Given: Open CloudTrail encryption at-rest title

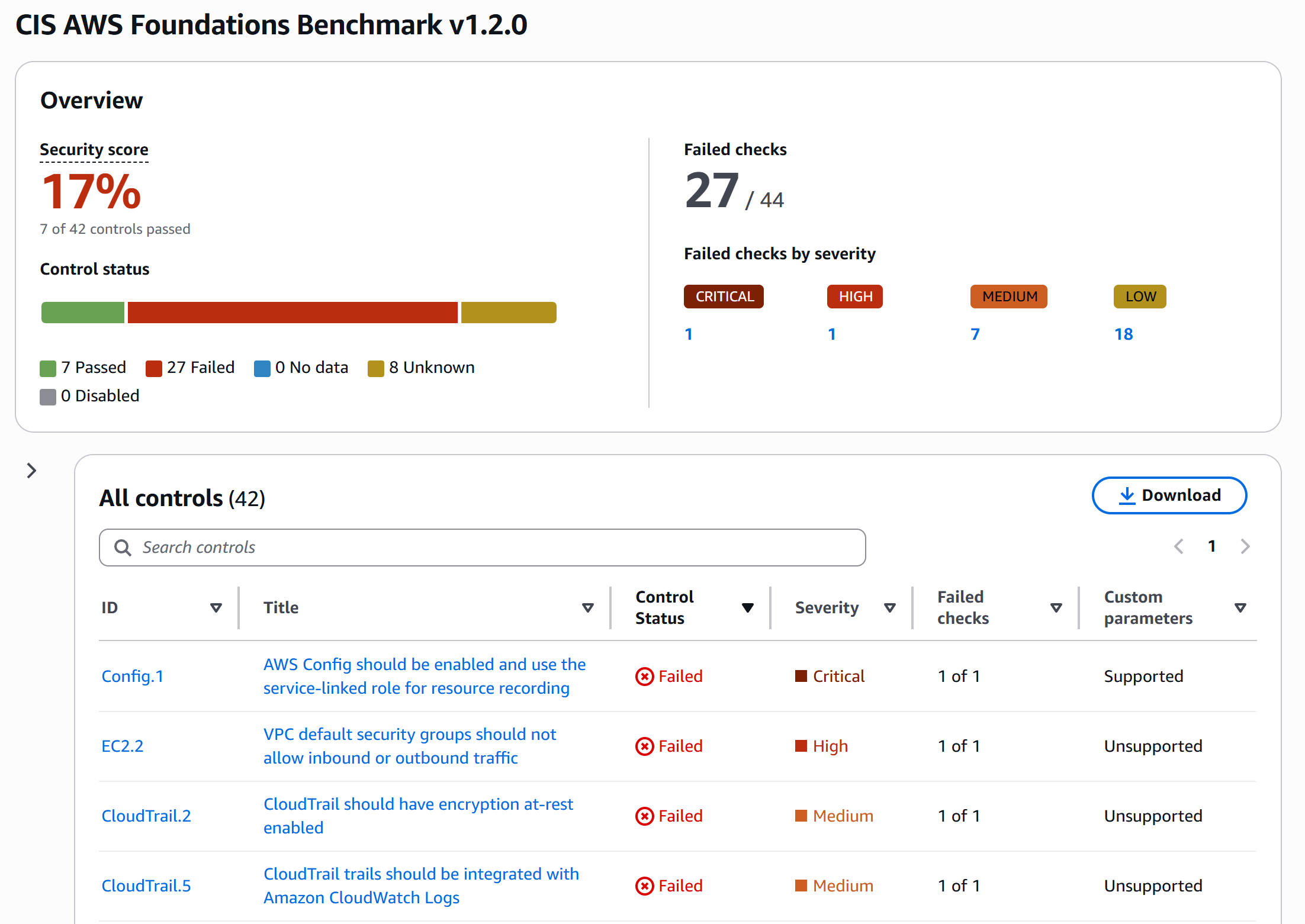Looking at the screenshot, I should pos(418,816).
